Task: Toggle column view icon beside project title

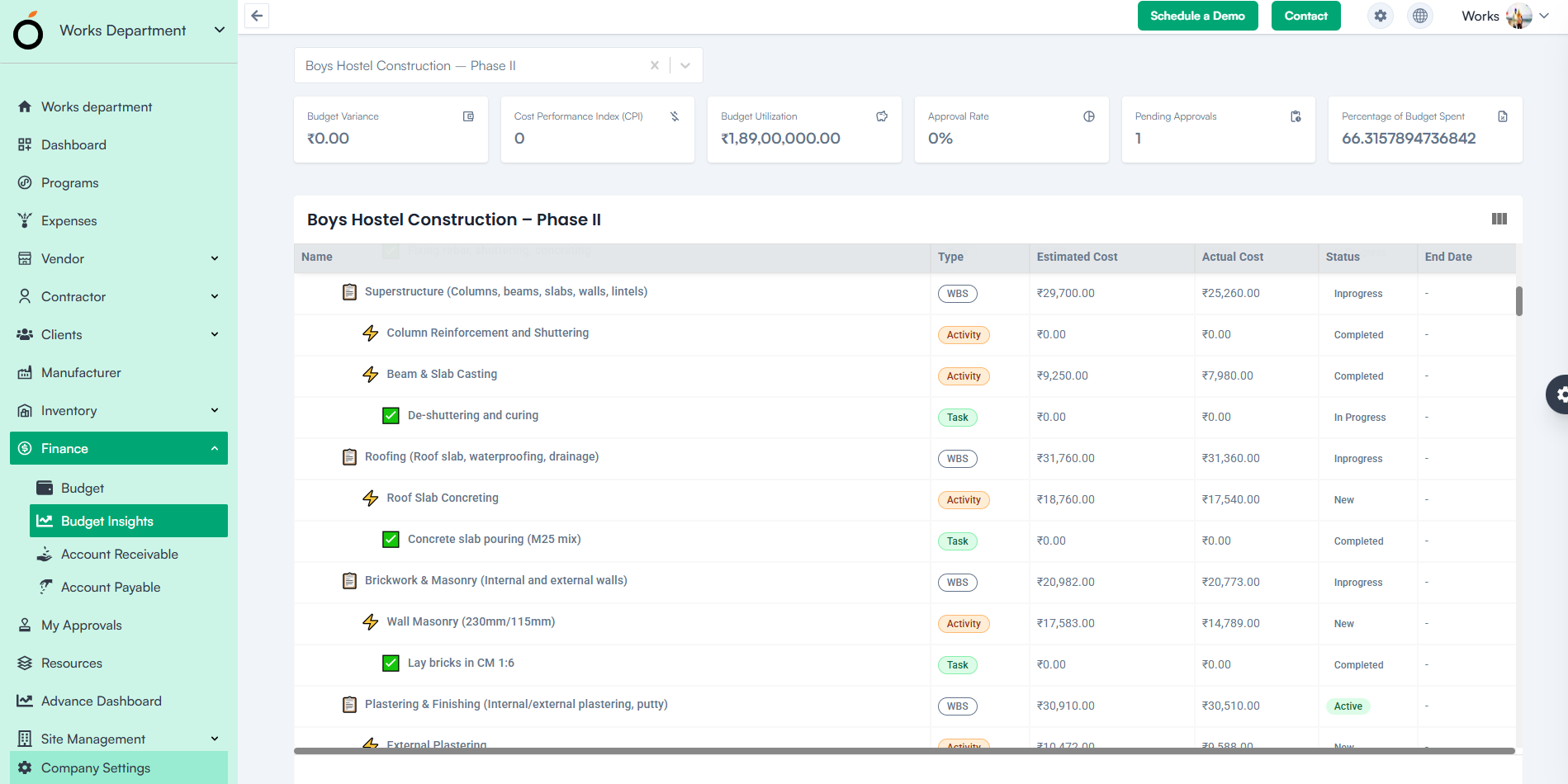Action: 1499,219
